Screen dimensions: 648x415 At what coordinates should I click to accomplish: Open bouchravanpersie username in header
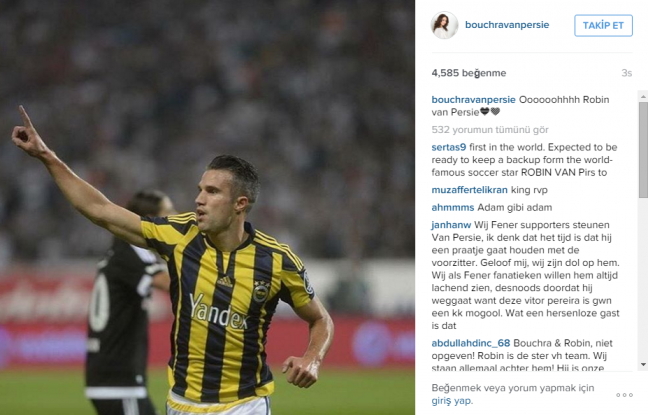(507, 25)
